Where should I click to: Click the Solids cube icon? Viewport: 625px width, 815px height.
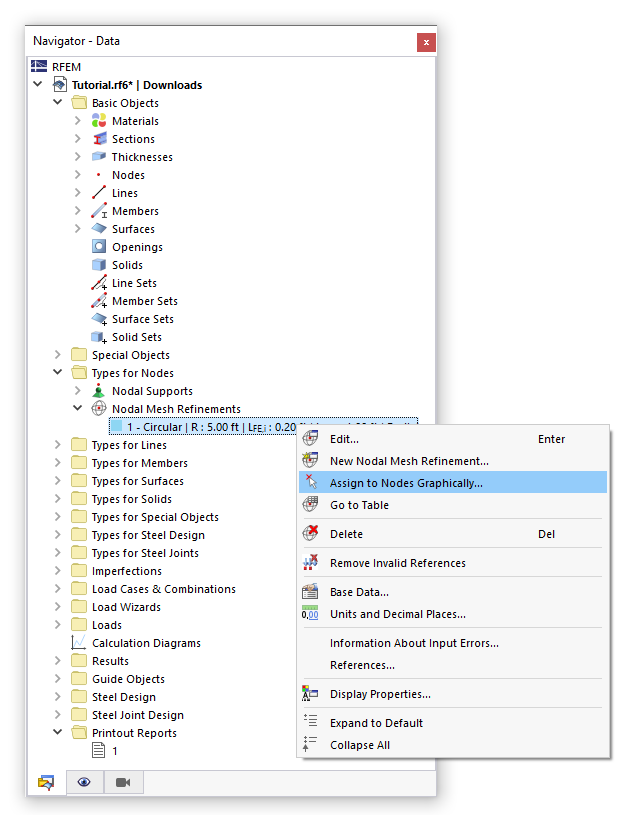[99, 265]
